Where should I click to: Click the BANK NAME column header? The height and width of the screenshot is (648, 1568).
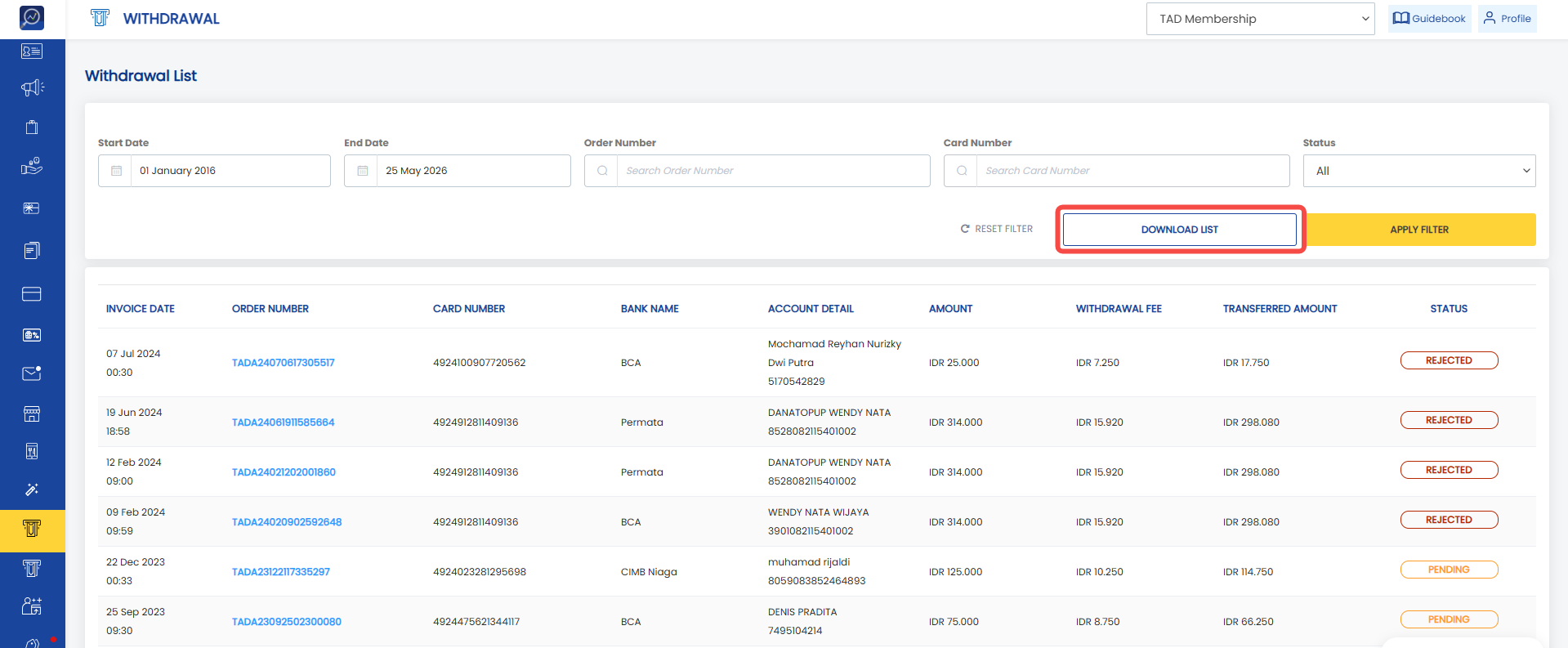(650, 309)
